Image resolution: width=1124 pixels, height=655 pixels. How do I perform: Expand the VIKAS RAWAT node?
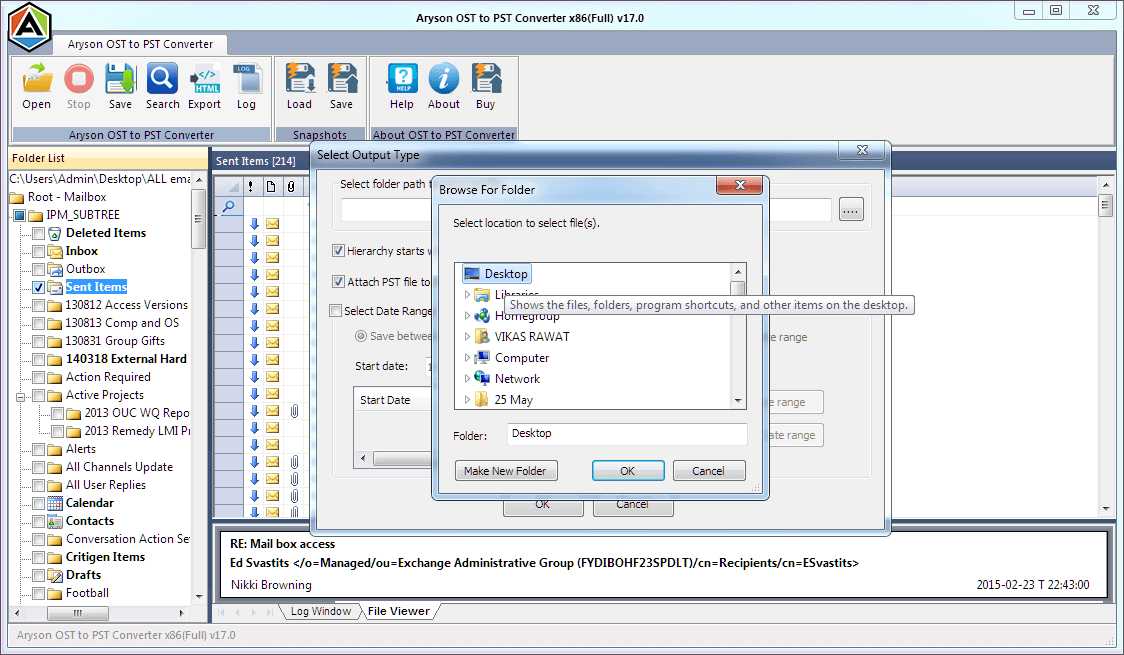click(467, 337)
